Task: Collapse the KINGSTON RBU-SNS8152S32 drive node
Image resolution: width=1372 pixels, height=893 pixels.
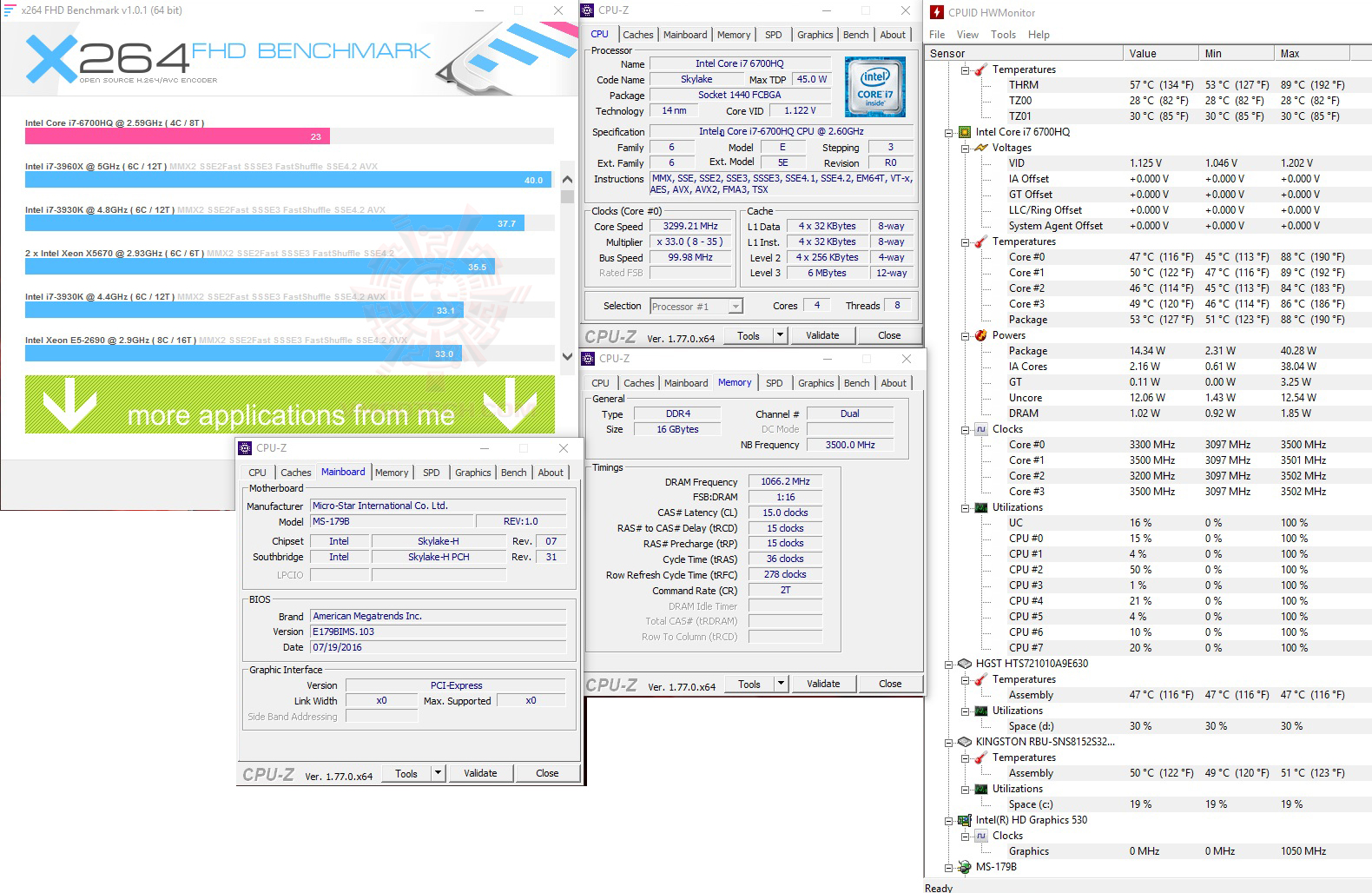Action: [x=948, y=743]
